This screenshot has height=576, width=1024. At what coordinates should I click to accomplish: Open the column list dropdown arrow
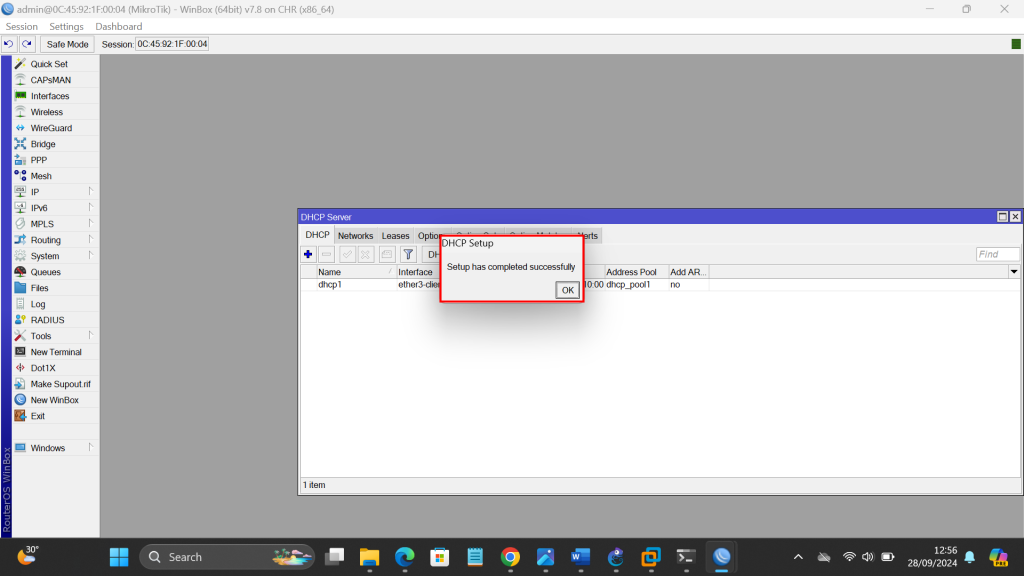(1014, 272)
